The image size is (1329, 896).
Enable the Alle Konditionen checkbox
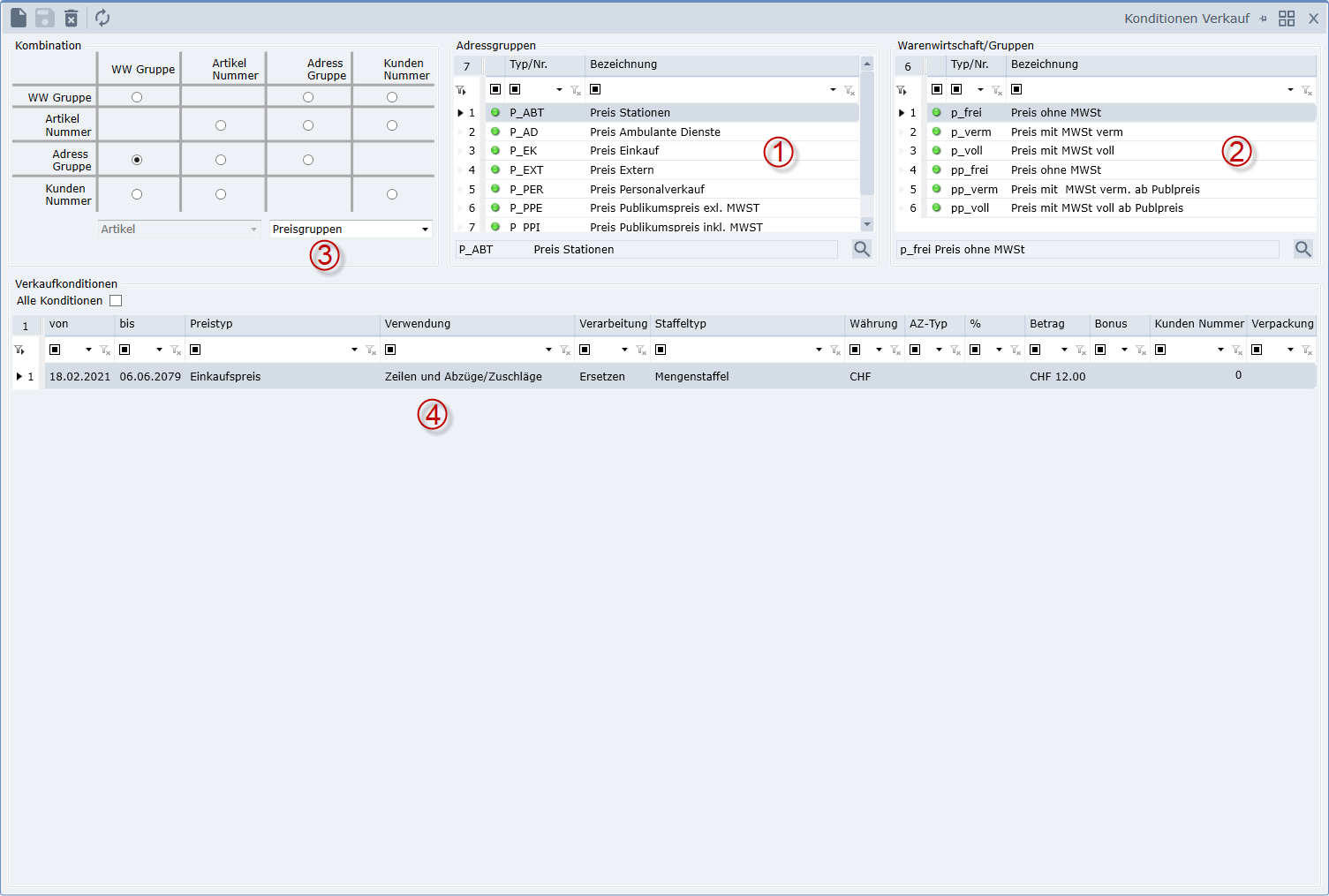coord(116,301)
